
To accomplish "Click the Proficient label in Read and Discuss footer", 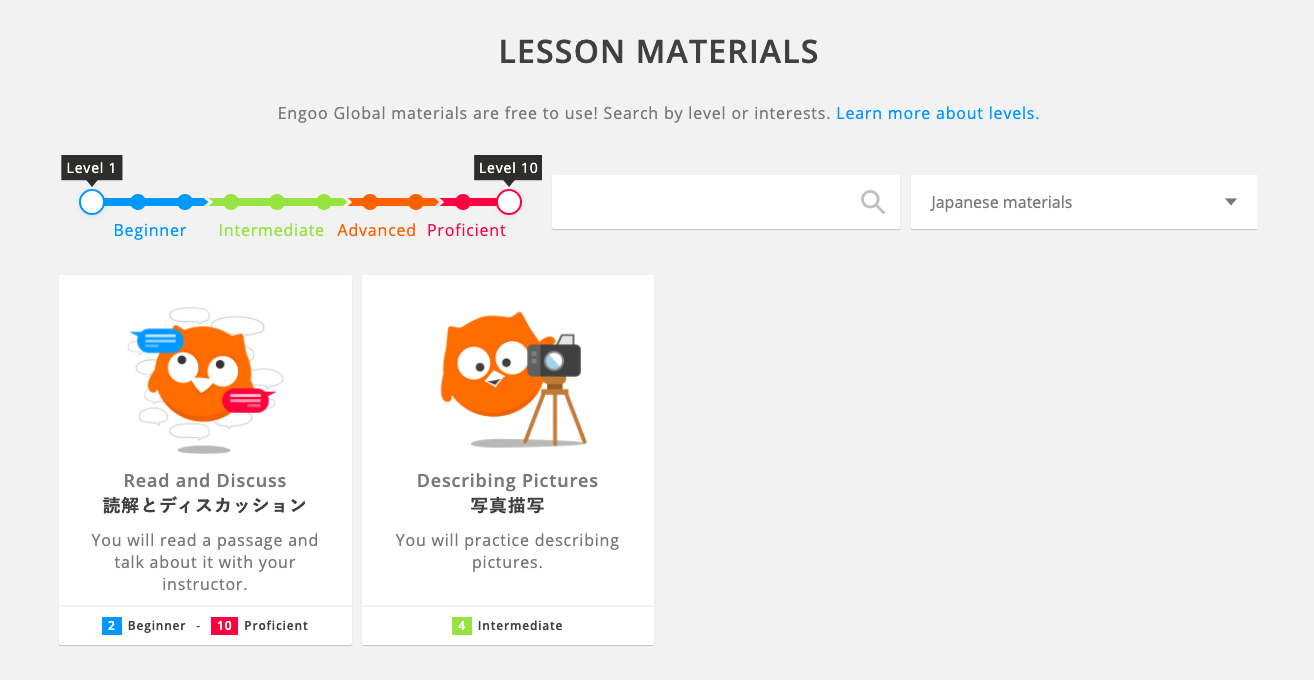I will 276,626.
